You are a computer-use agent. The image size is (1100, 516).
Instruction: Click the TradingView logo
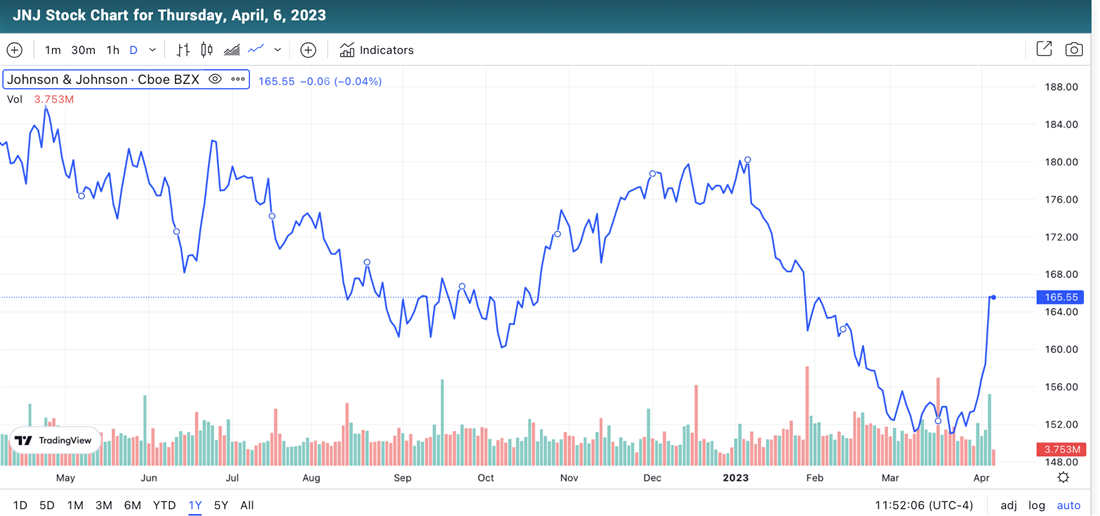55,440
